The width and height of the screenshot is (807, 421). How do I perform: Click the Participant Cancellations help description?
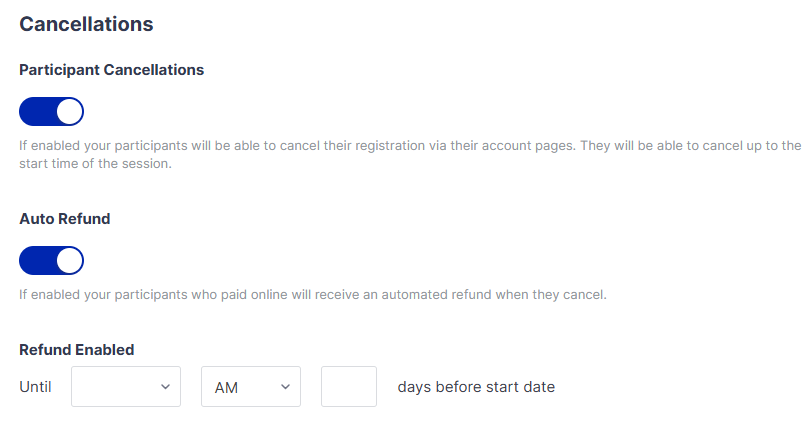400,154
